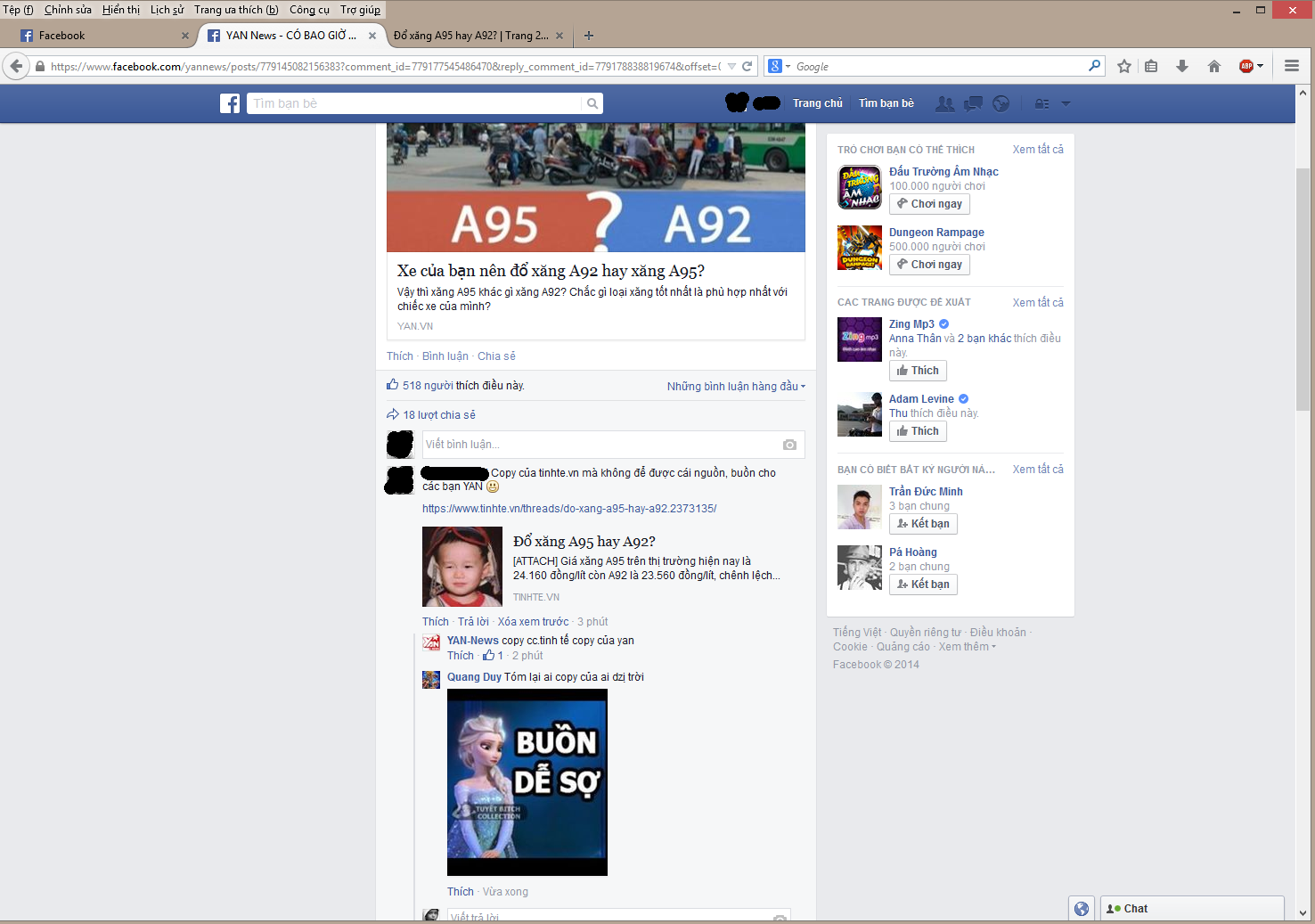The image size is (1315, 924).
Task: Bookmark this page with the star icon
Action: pyautogui.click(x=1124, y=66)
